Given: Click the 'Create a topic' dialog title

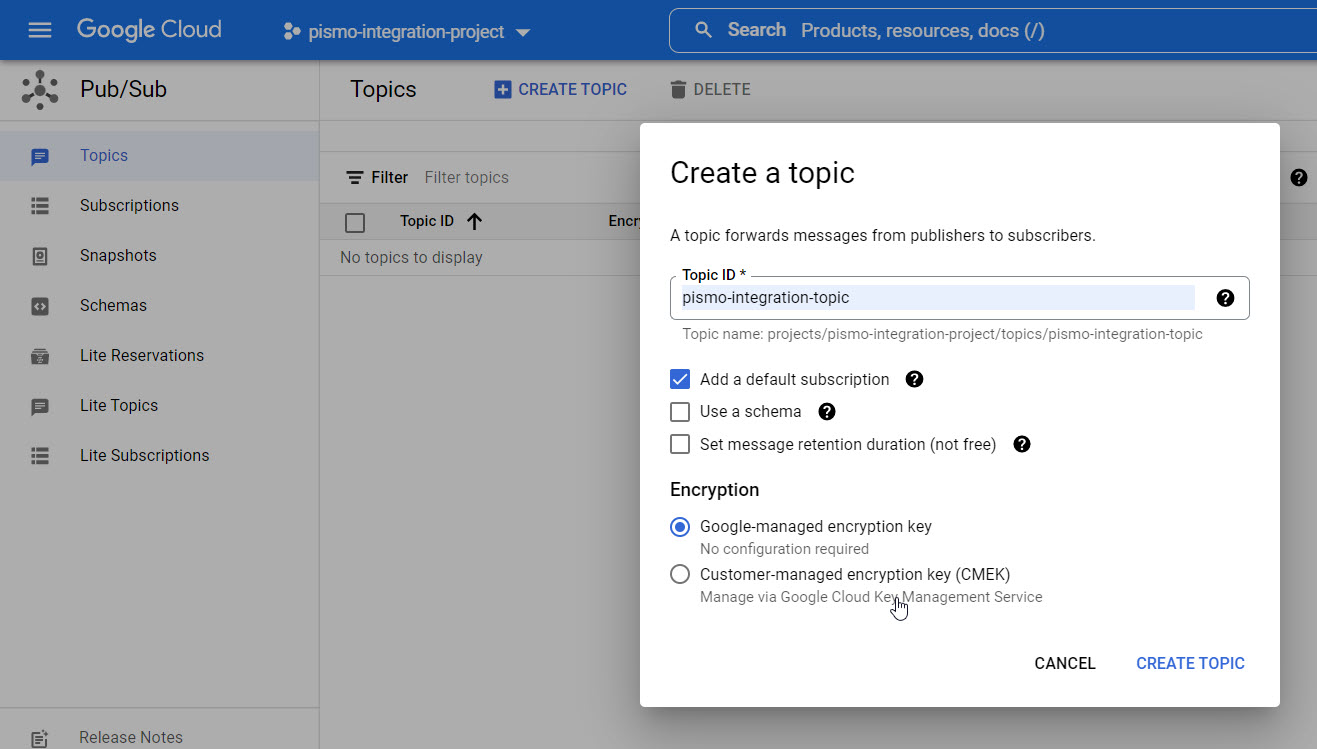Looking at the screenshot, I should [x=762, y=174].
